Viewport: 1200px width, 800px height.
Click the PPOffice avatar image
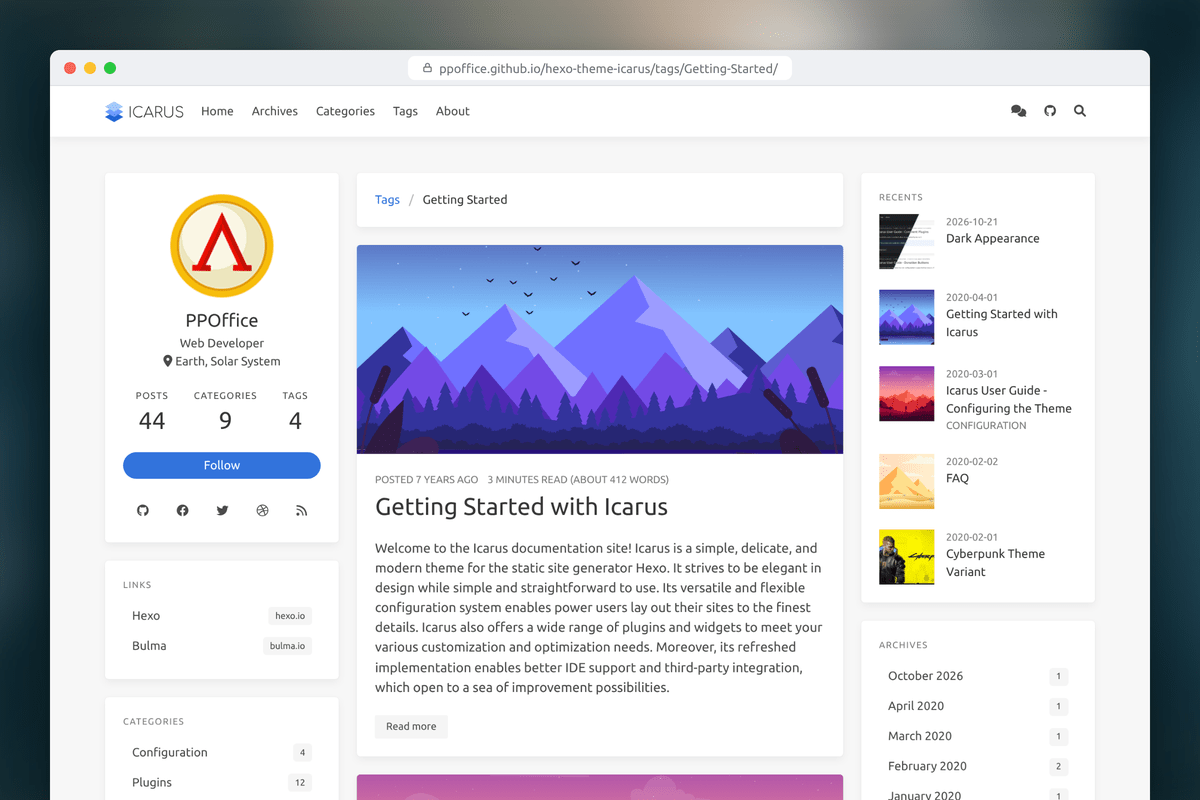click(222, 245)
